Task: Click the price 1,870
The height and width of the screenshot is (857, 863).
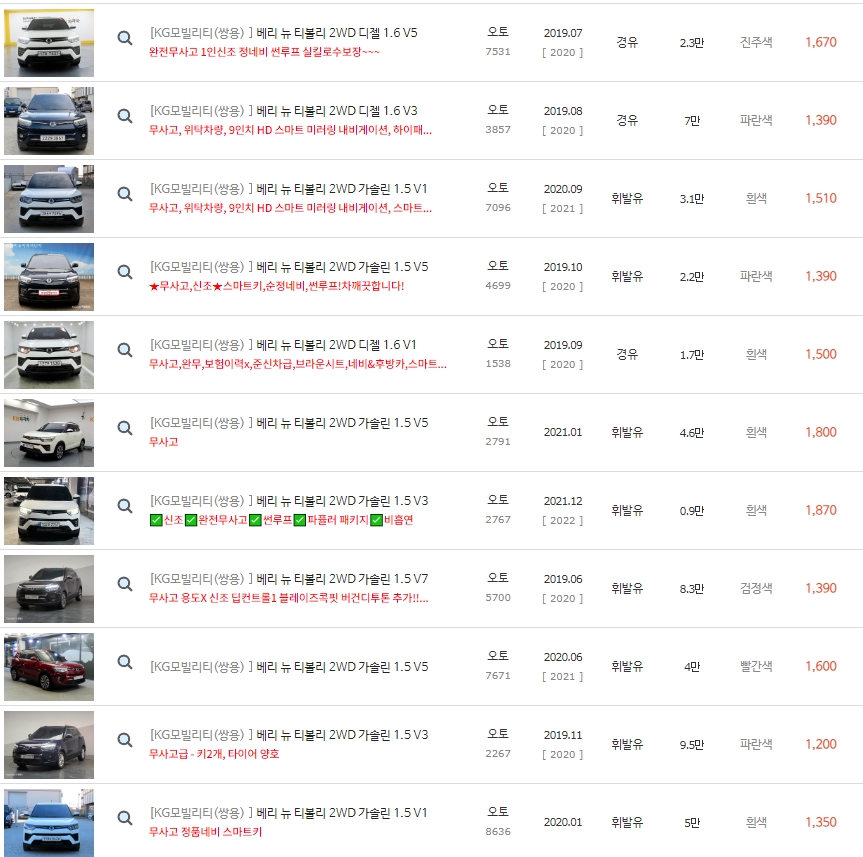Action: pos(821,511)
